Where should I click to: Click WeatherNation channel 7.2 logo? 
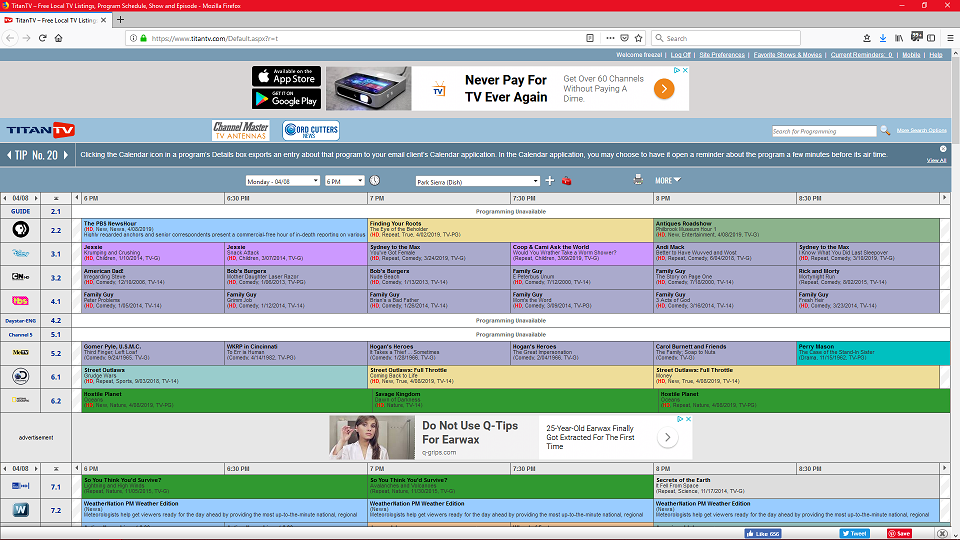click(20, 509)
